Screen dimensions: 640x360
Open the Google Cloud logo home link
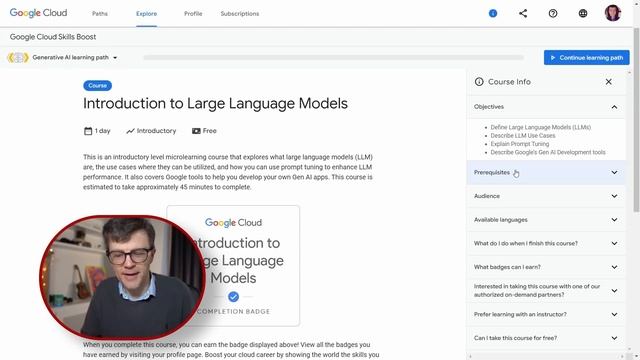(x=38, y=13)
